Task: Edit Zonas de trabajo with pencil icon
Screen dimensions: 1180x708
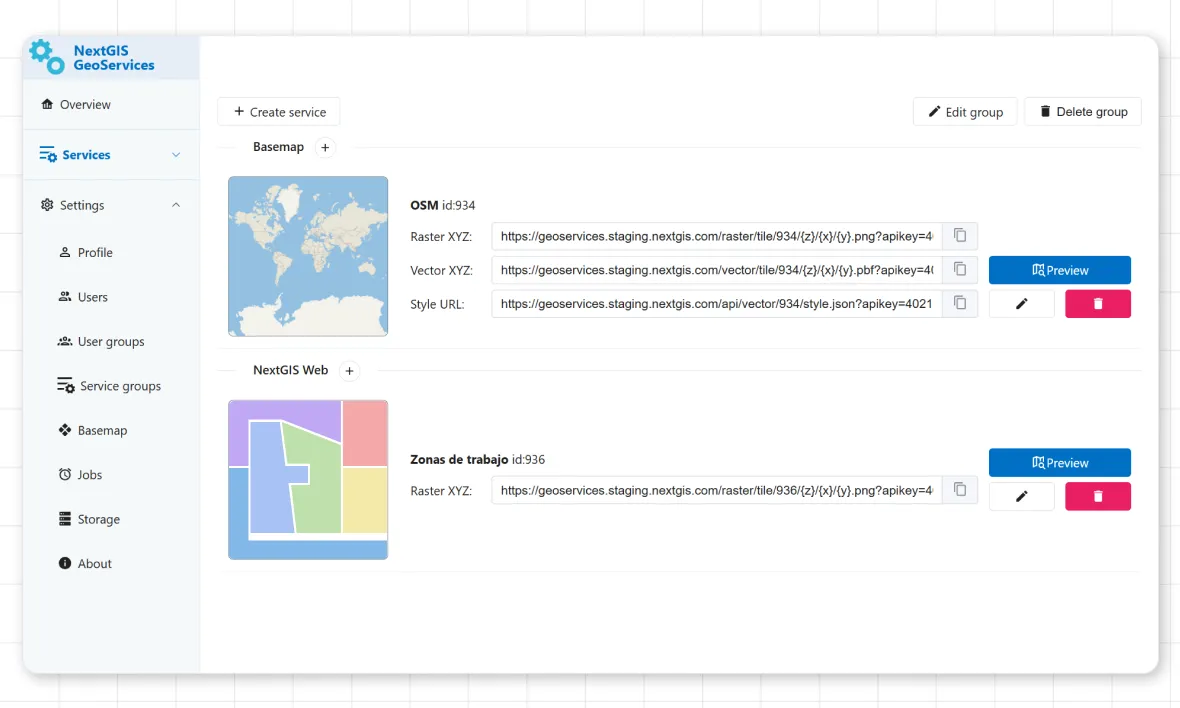Action: (1021, 497)
